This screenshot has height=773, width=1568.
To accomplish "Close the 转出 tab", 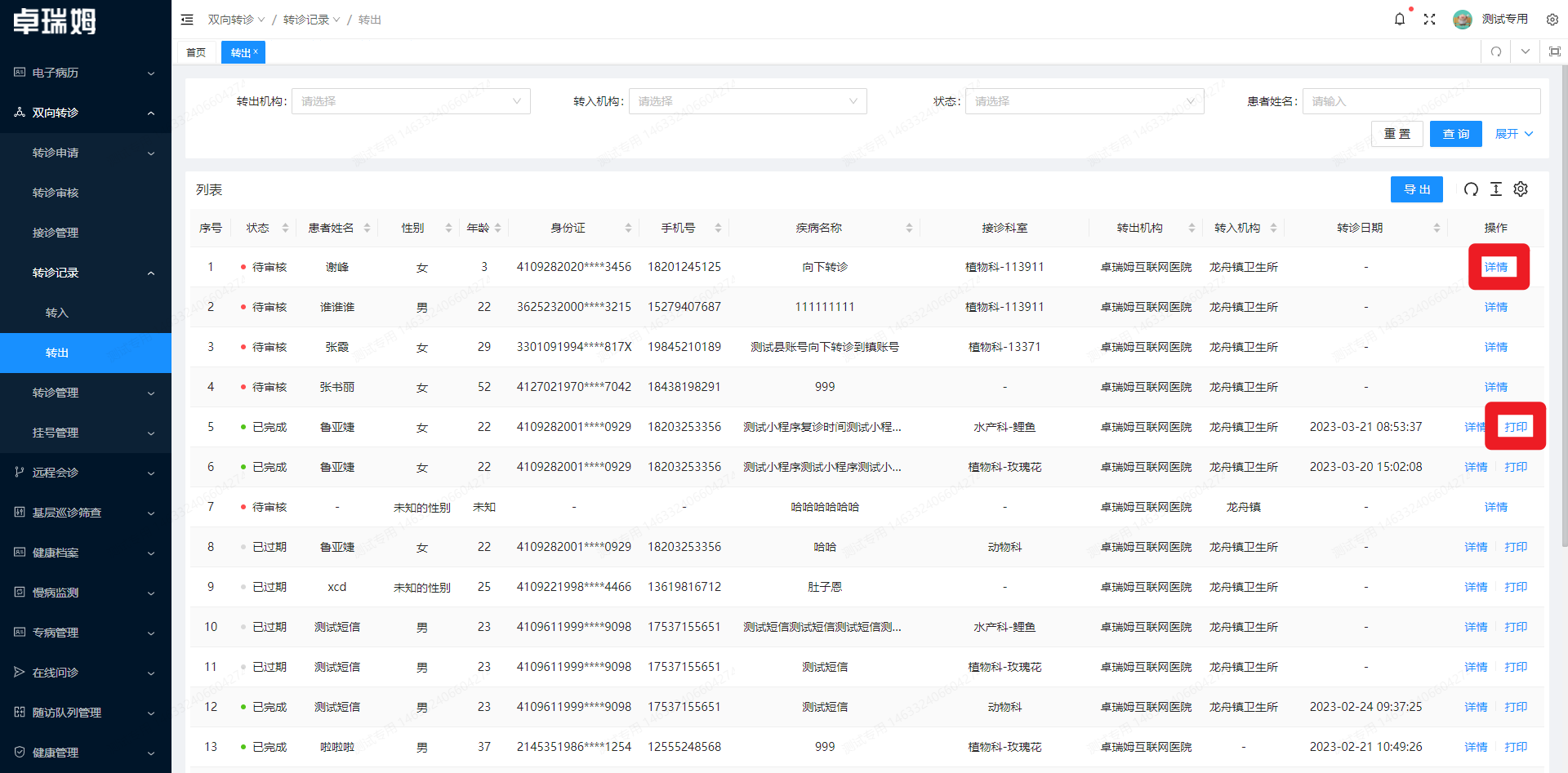I will coord(256,51).
